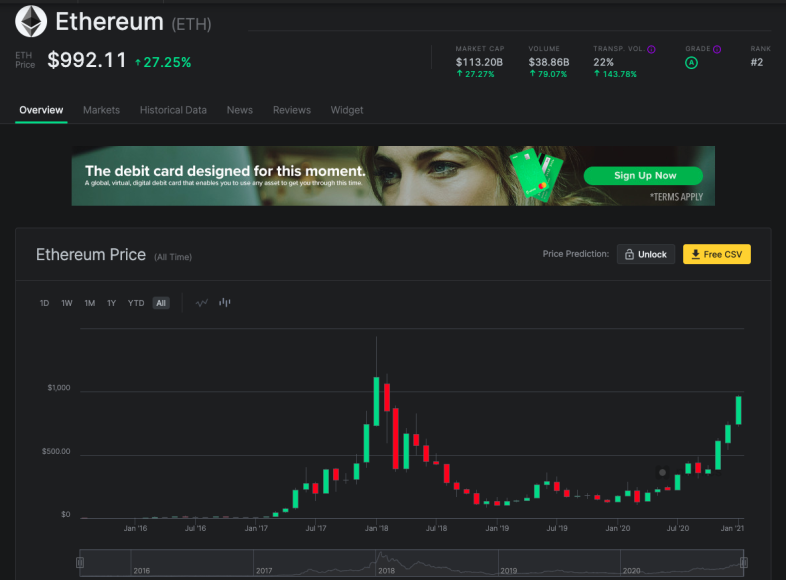Click Sign Up Now in banner

pyautogui.click(x=643, y=175)
